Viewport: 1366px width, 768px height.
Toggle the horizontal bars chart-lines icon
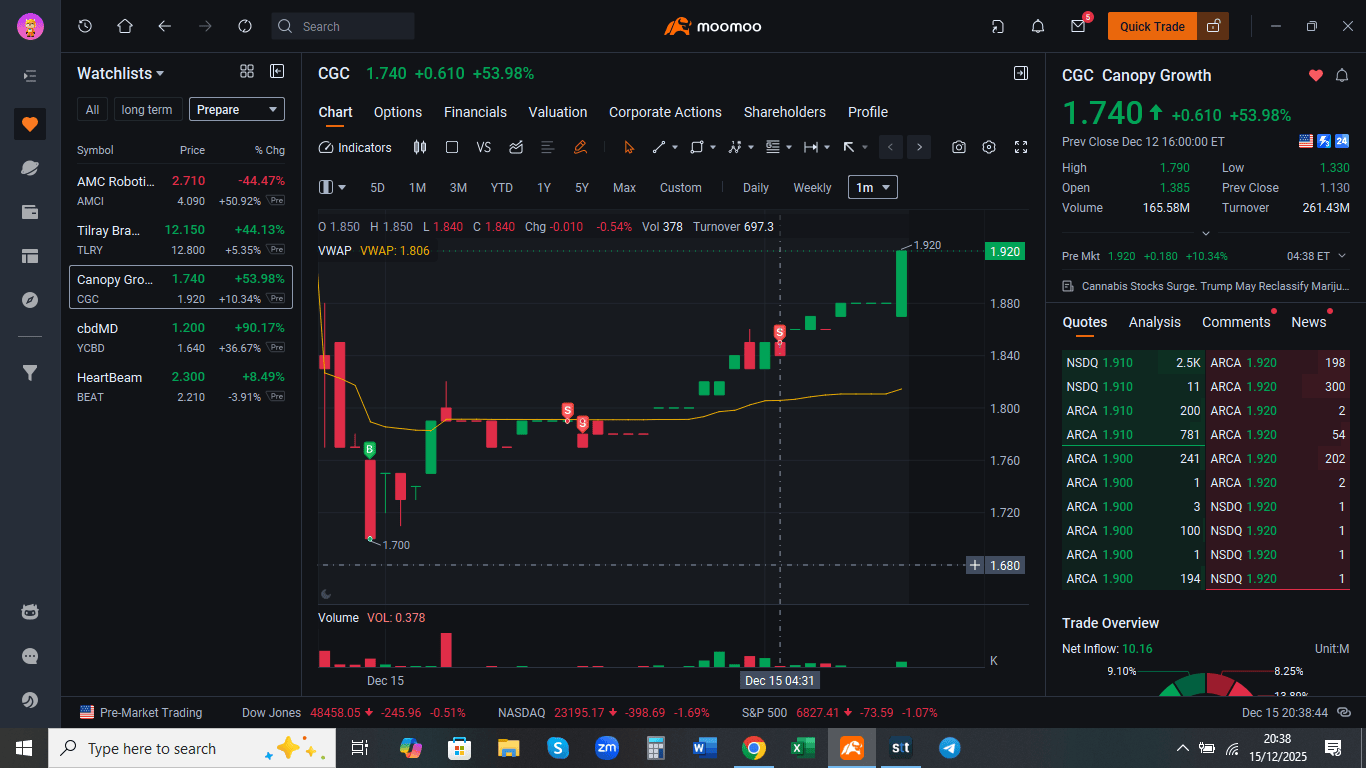(x=547, y=147)
